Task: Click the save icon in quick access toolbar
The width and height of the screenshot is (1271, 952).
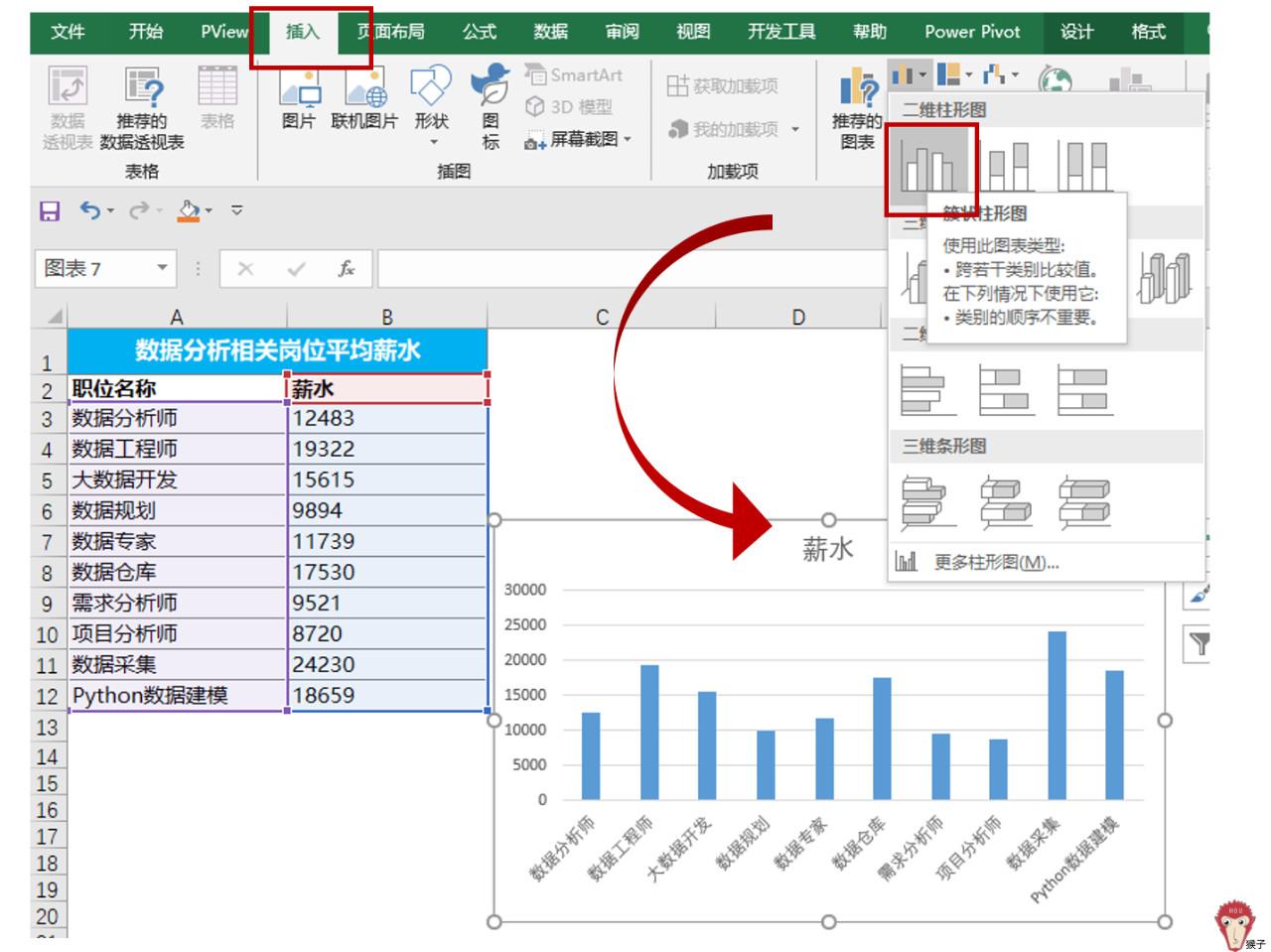Action: pyautogui.click(x=50, y=210)
